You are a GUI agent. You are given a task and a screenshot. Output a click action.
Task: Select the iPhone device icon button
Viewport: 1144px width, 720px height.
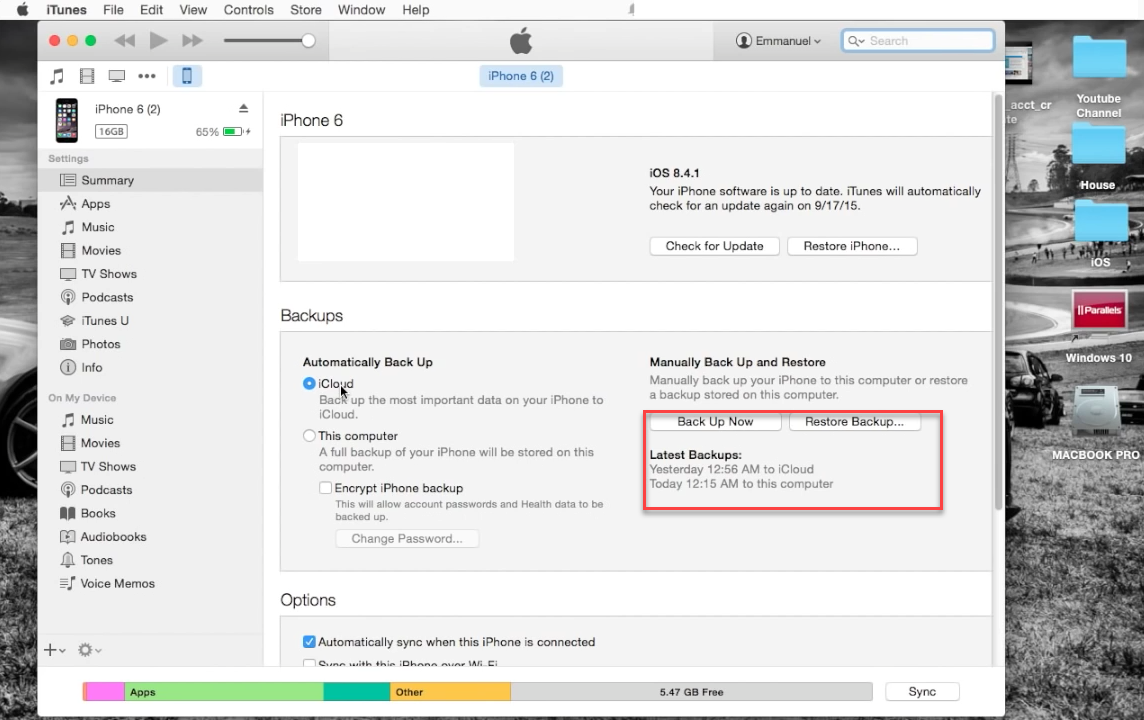(x=187, y=76)
